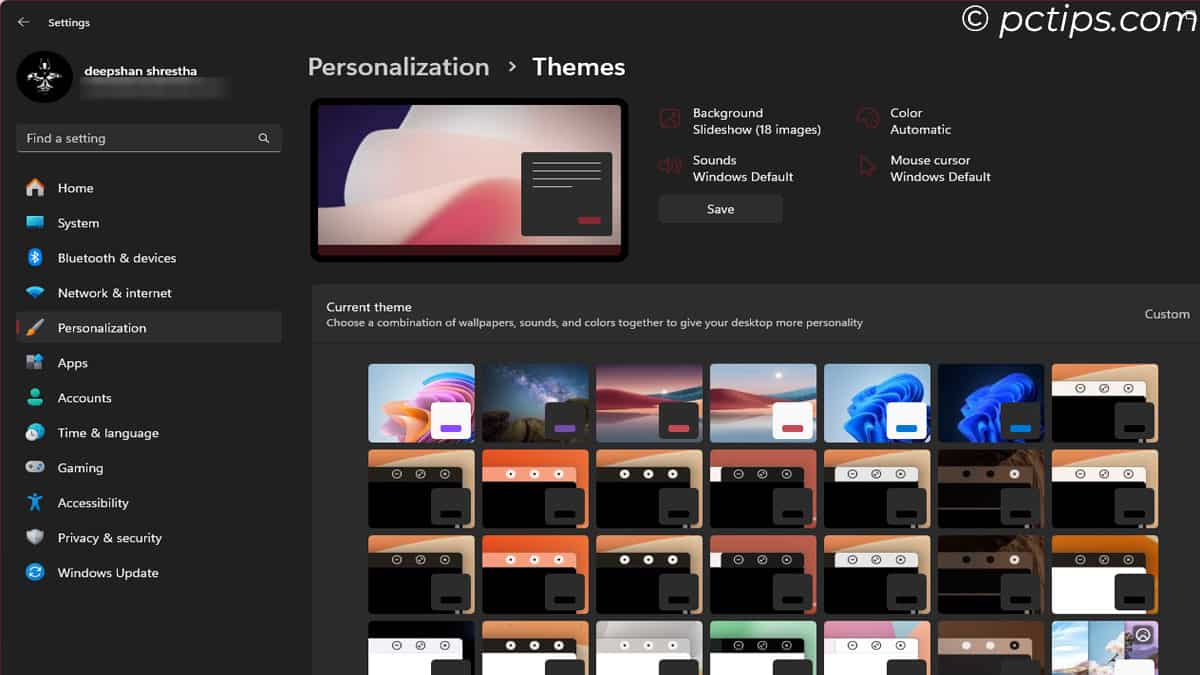This screenshot has width=1200, height=675.
Task: Click the search magnifier icon
Action: pos(263,138)
